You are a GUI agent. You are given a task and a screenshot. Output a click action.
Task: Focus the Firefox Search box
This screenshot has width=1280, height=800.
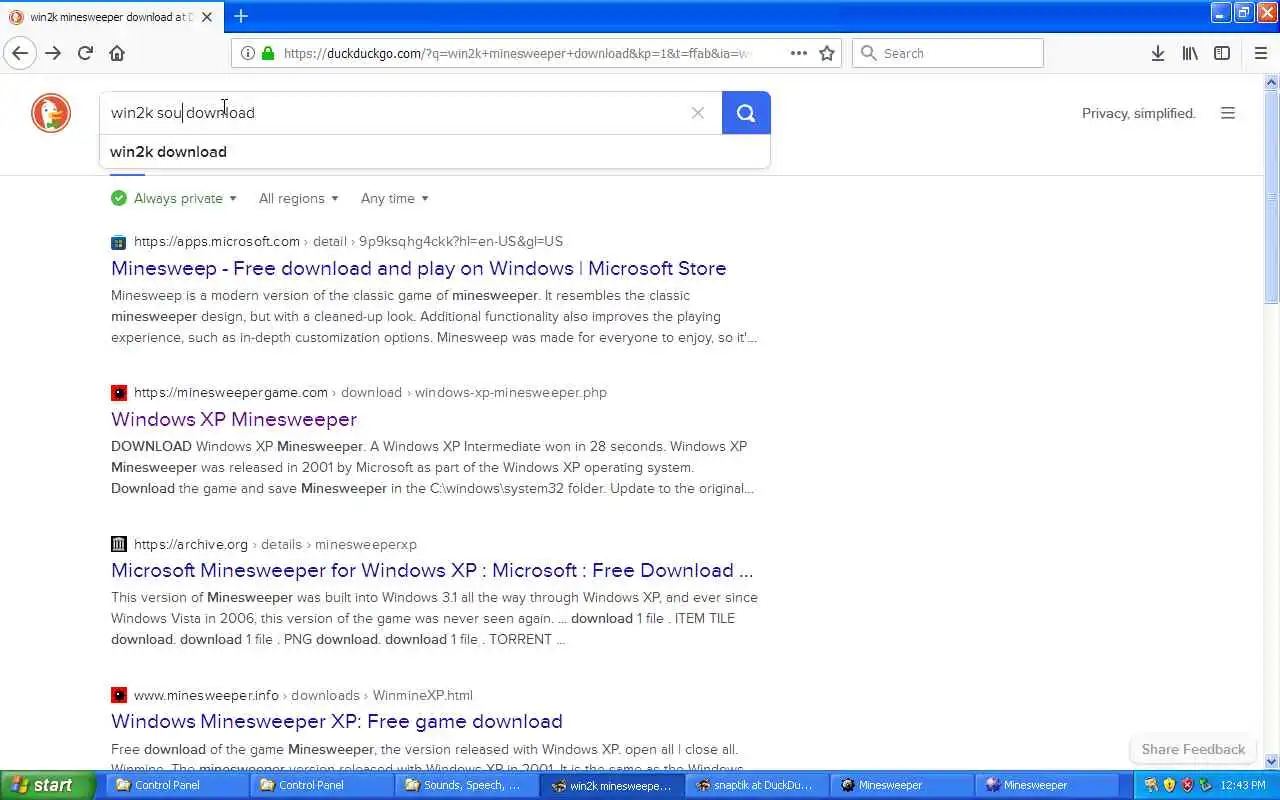click(947, 53)
